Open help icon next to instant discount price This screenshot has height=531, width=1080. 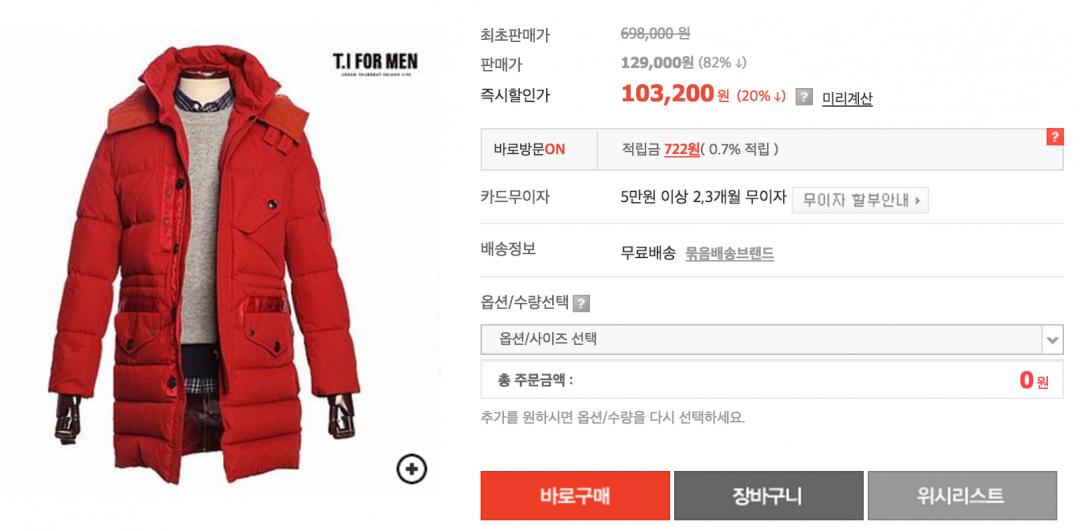[x=804, y=97]
